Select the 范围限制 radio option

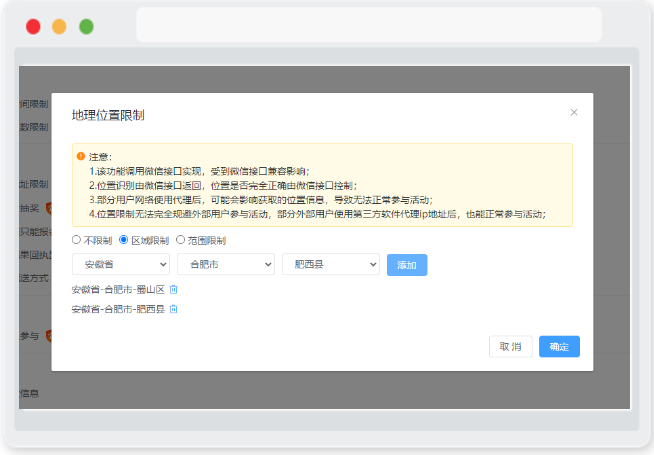(x=180, y=240)
